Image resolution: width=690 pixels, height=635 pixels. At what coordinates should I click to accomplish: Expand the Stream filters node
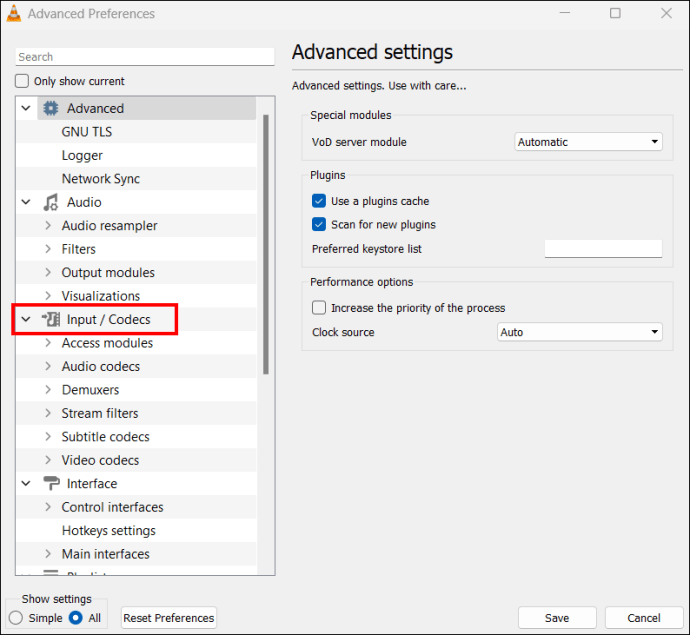48,413
